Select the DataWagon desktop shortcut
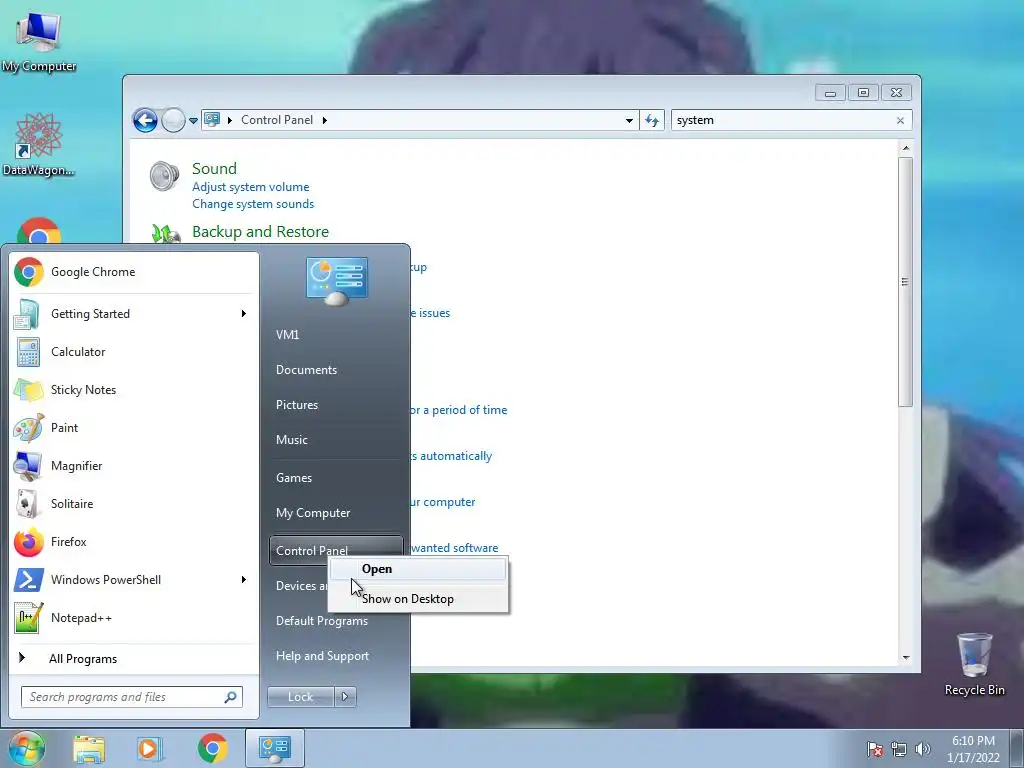This screenshot has height=768, width=1024. coord(39,145)
